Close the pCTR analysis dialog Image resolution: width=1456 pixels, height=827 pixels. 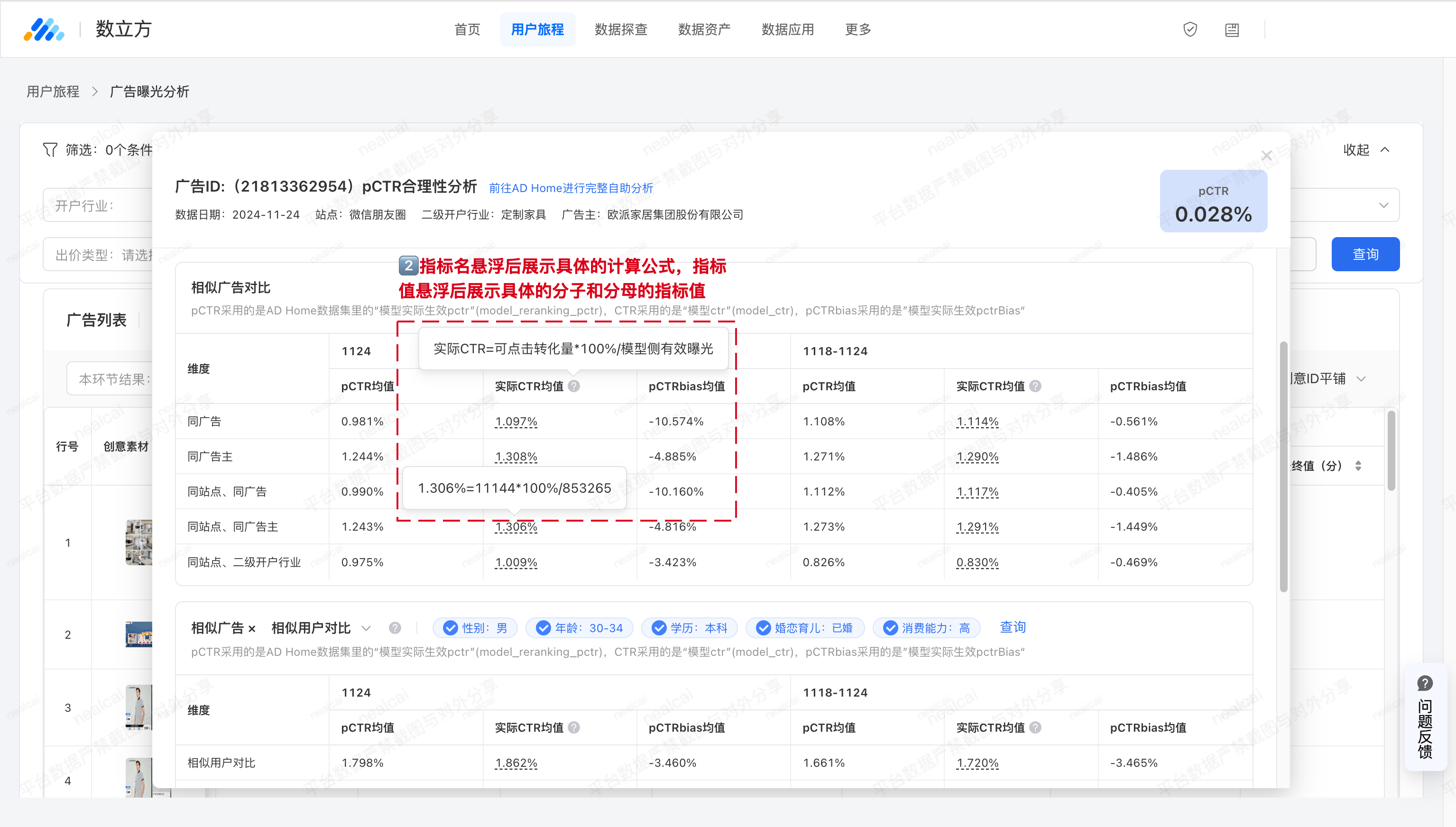click(1266, 156)
